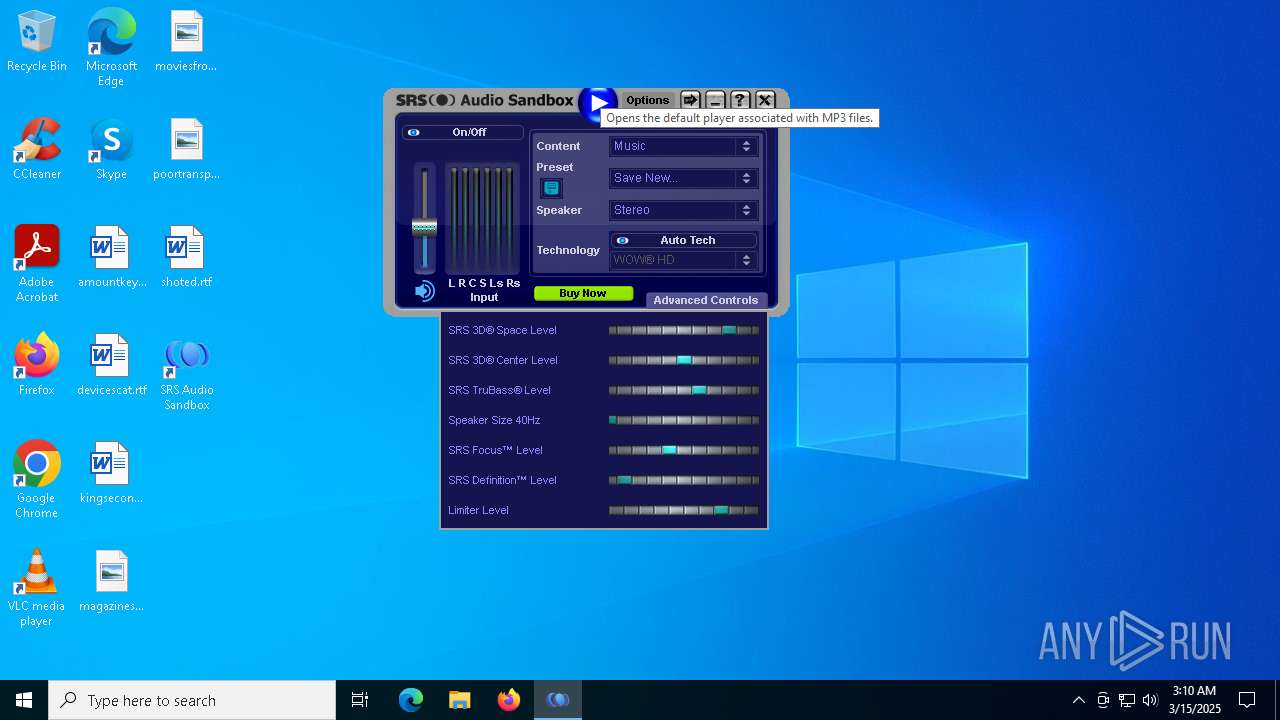Image resolution: width=1280 pixels, height=720 pixels.
Task: Open the notification center icon
Action: point(1247,700)
